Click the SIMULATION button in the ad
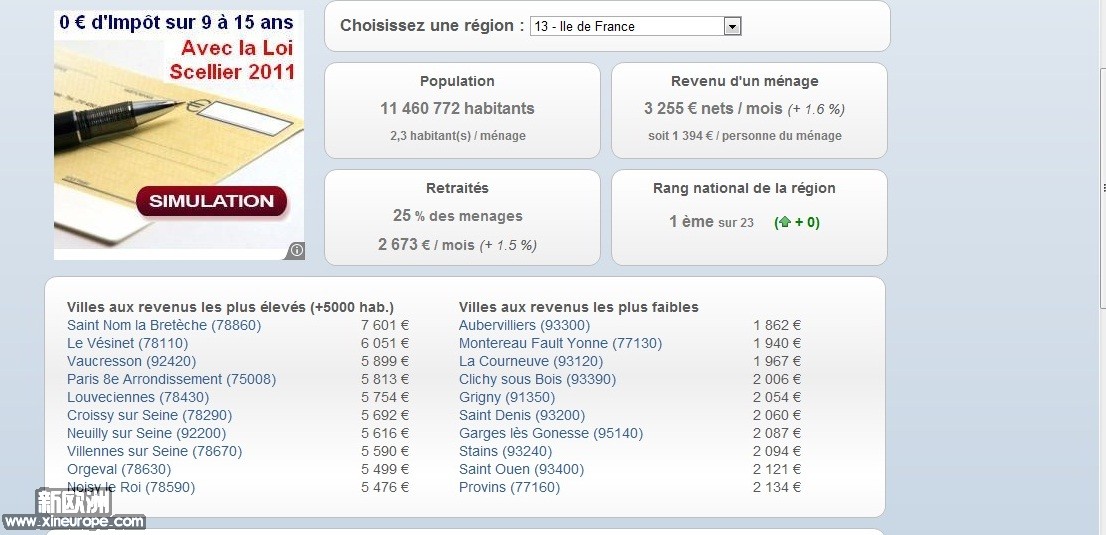Screen dimensions: 1106x535 click(x=211, y=201)
